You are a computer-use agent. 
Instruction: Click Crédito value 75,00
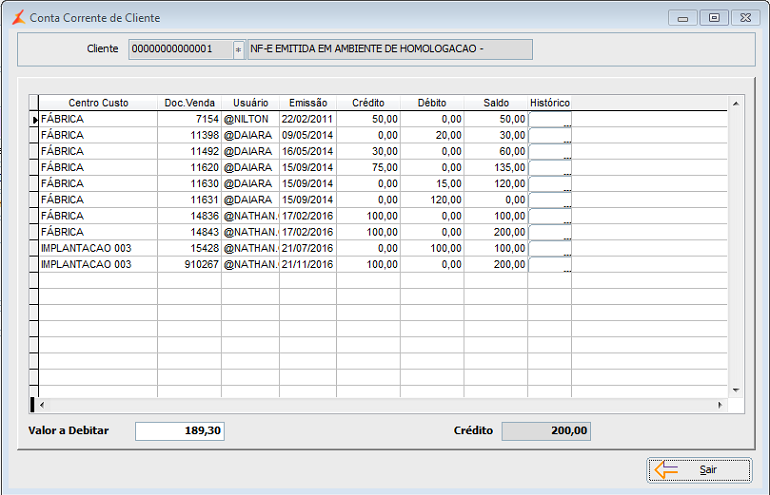tap(368, 168)
